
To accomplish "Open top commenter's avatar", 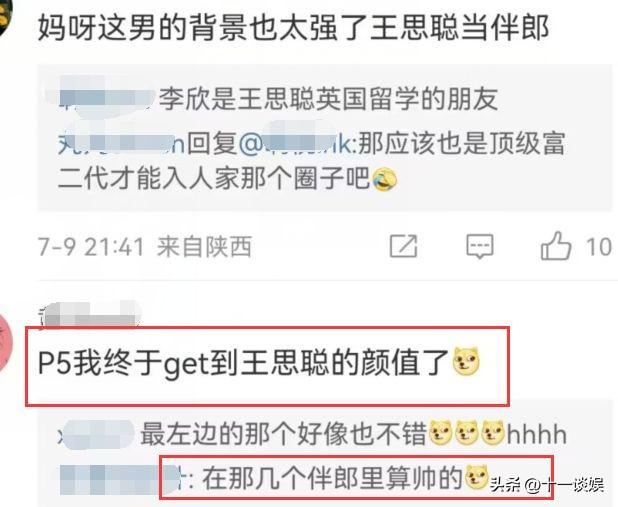I will coord(6,17).
